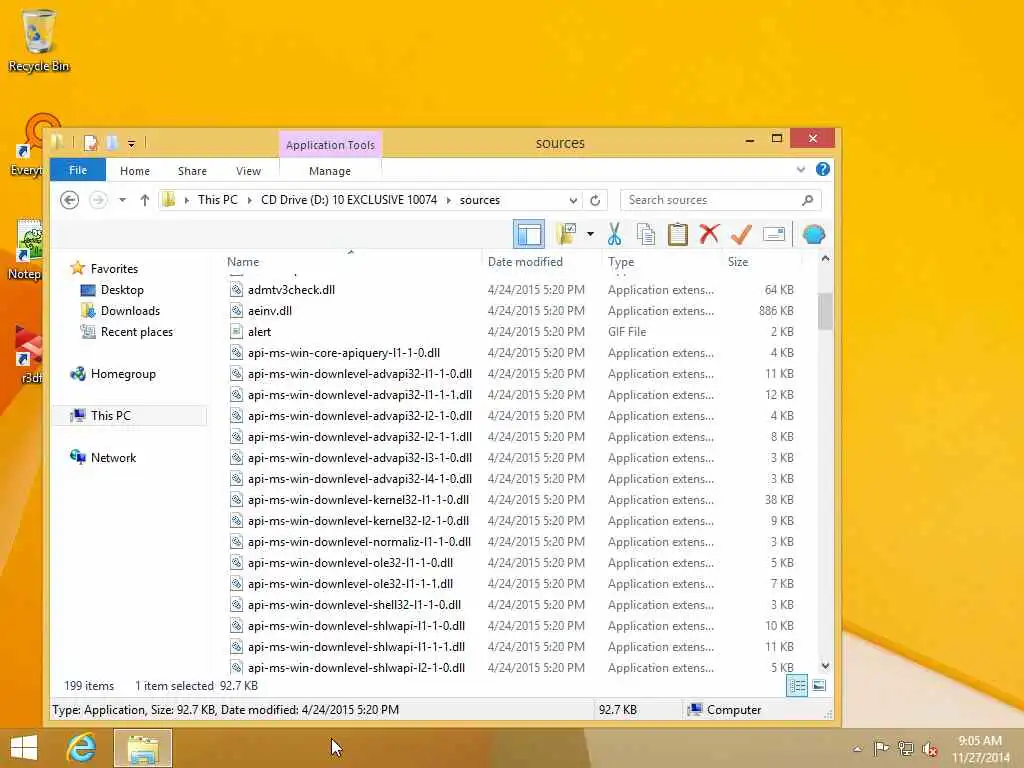
Task: Open the View ribbon tab
Action: [248, 170]
